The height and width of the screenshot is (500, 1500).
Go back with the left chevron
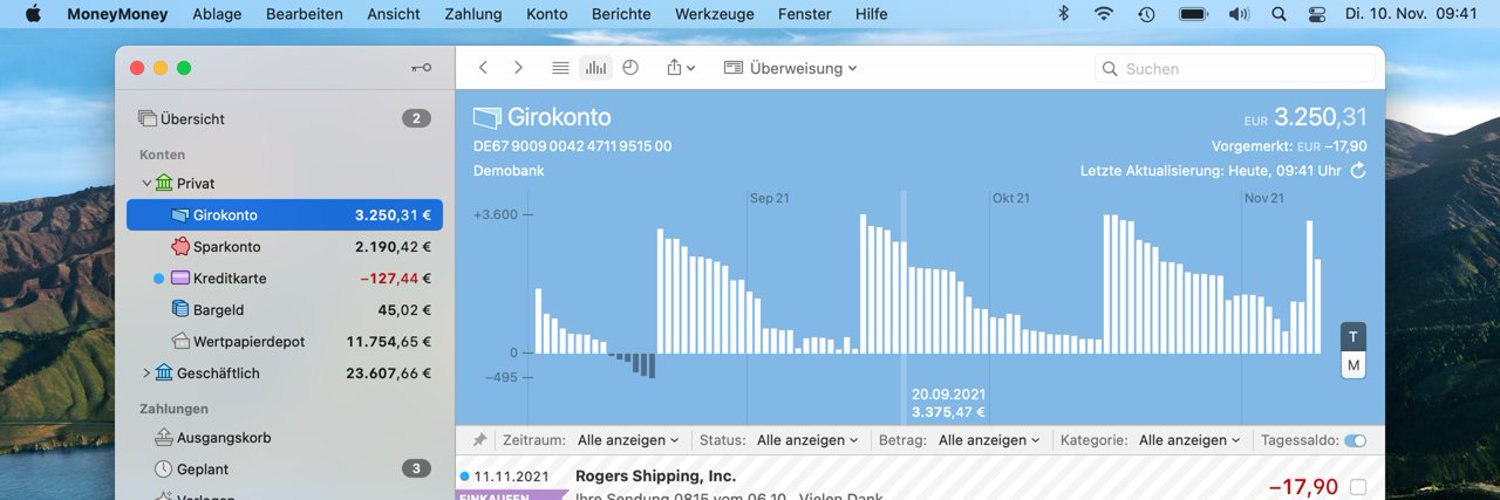click(x=483, y=68)
